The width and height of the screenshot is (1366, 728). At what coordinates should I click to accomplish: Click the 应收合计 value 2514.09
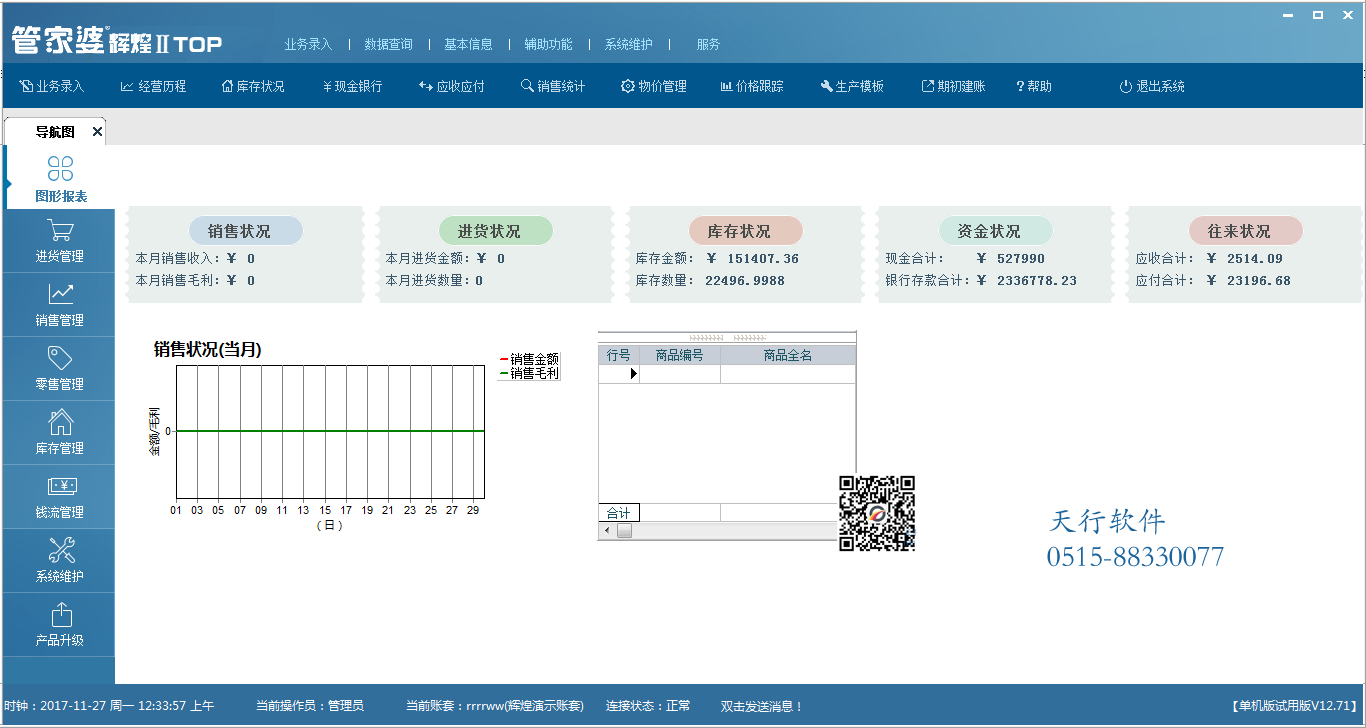click(x=1255, y=259)
